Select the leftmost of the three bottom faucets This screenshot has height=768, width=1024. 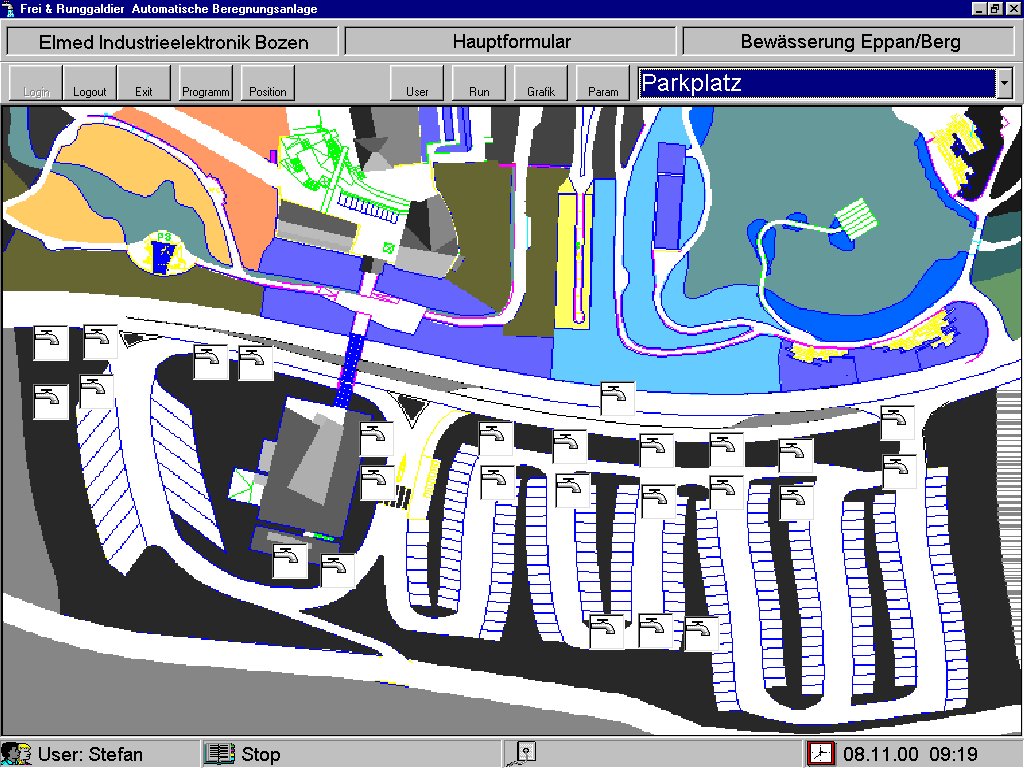tap(606, 631)
